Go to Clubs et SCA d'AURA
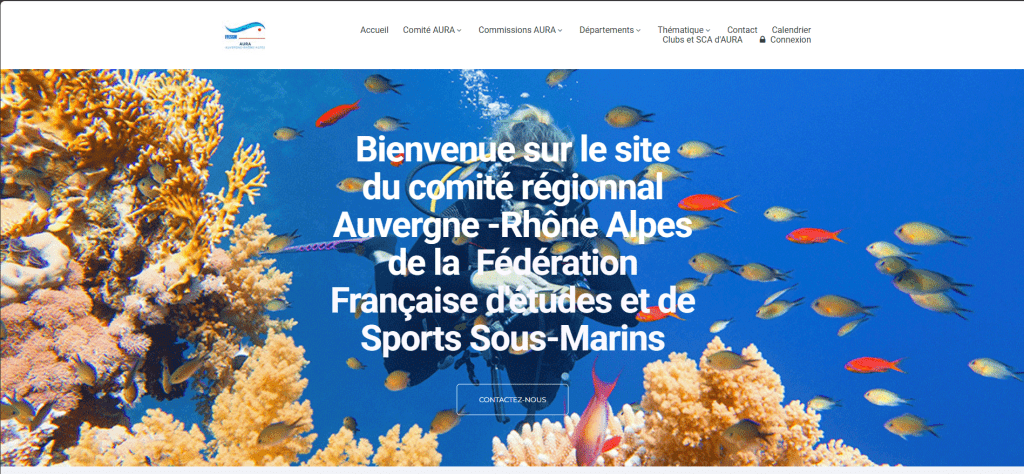Image resolution: width=1024 pixels, height=474 pixels. pyautogui.click(x=702, y=40)
